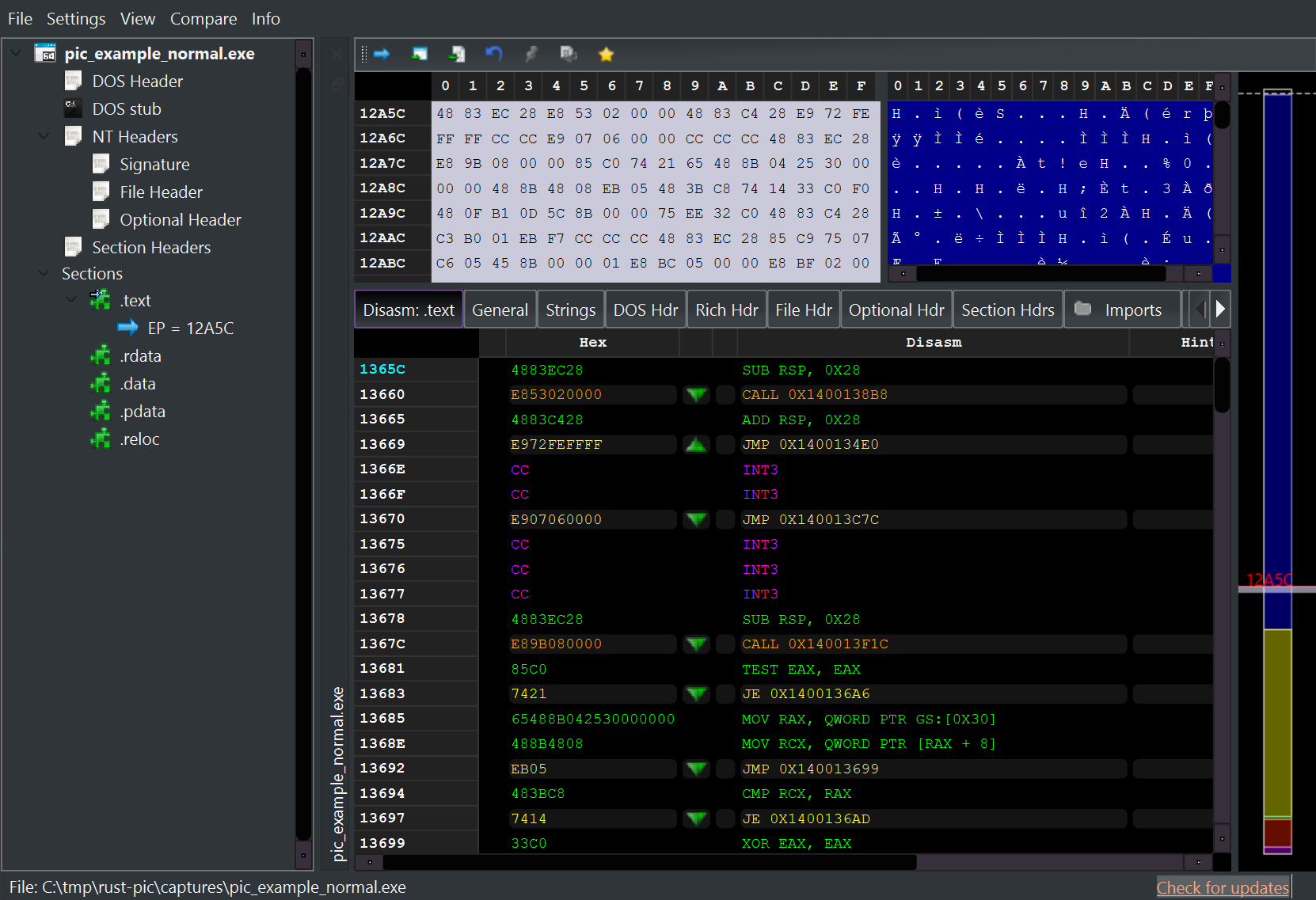This screenshot has width=1316, height=900.
Task: Click the .pdata section puzzle icon
Action: click(x=101, y=411)
